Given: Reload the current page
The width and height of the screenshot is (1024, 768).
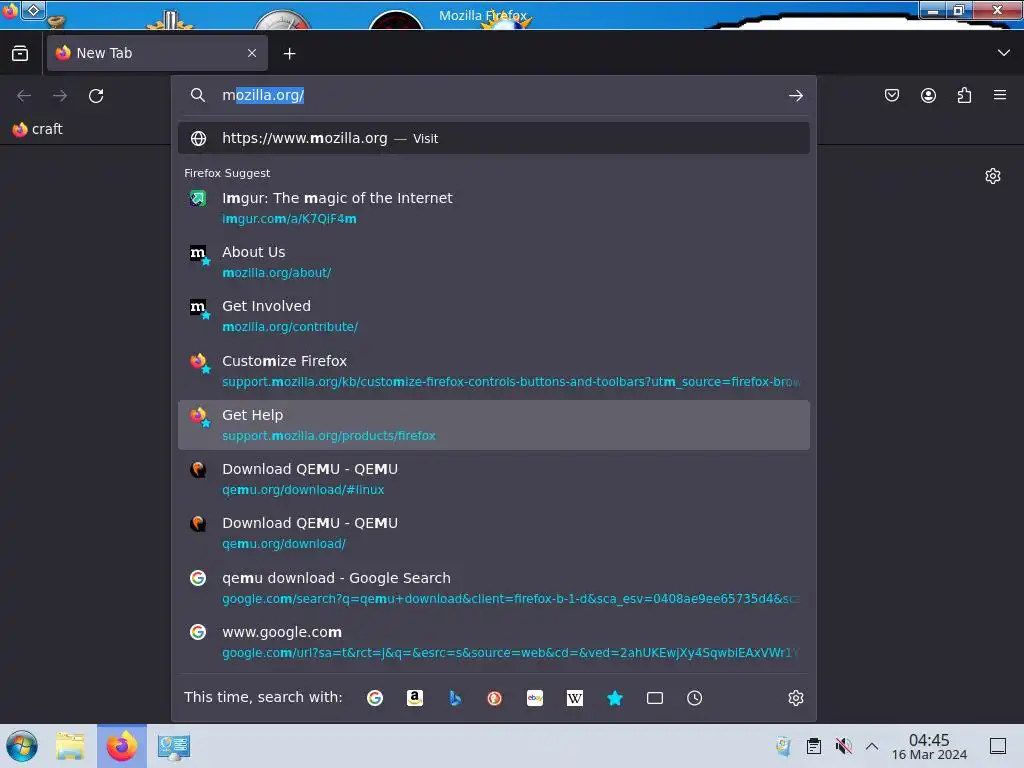Looking at the screenshot, I should coord(96,96).
